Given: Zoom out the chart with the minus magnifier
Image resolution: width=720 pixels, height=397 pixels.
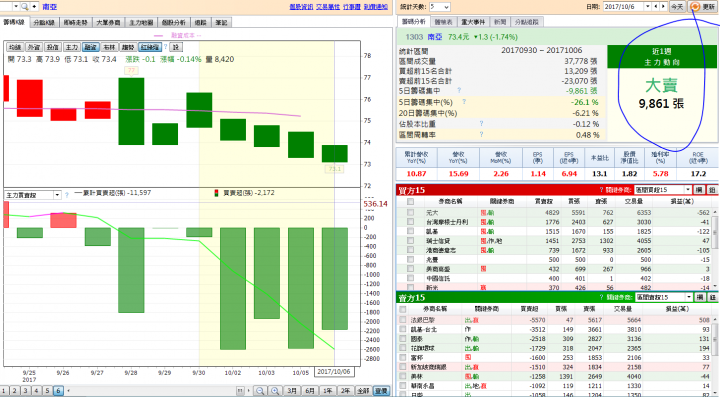Looking at the screenshot, I should [x=260, y=391].
